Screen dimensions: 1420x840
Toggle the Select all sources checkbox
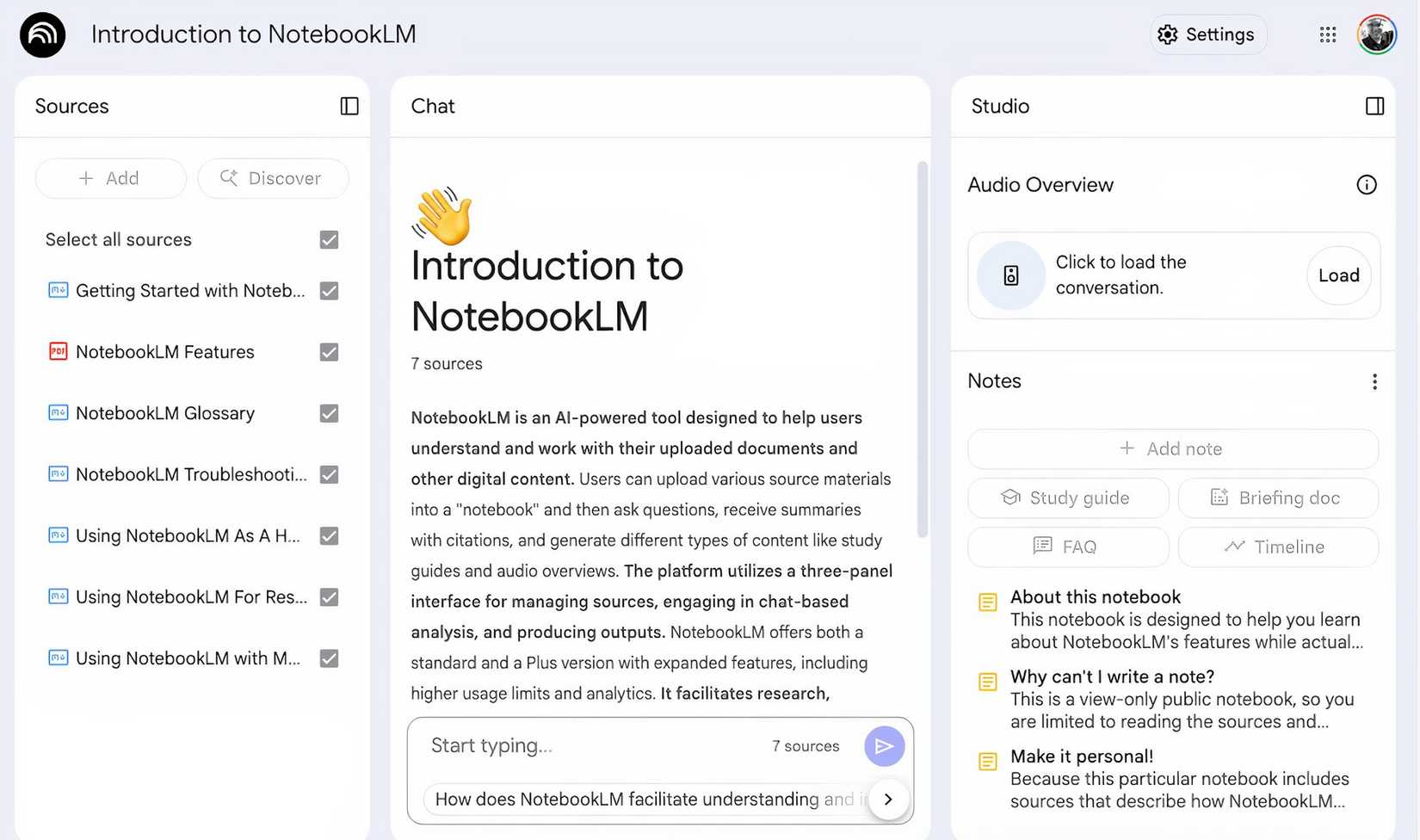329,239
